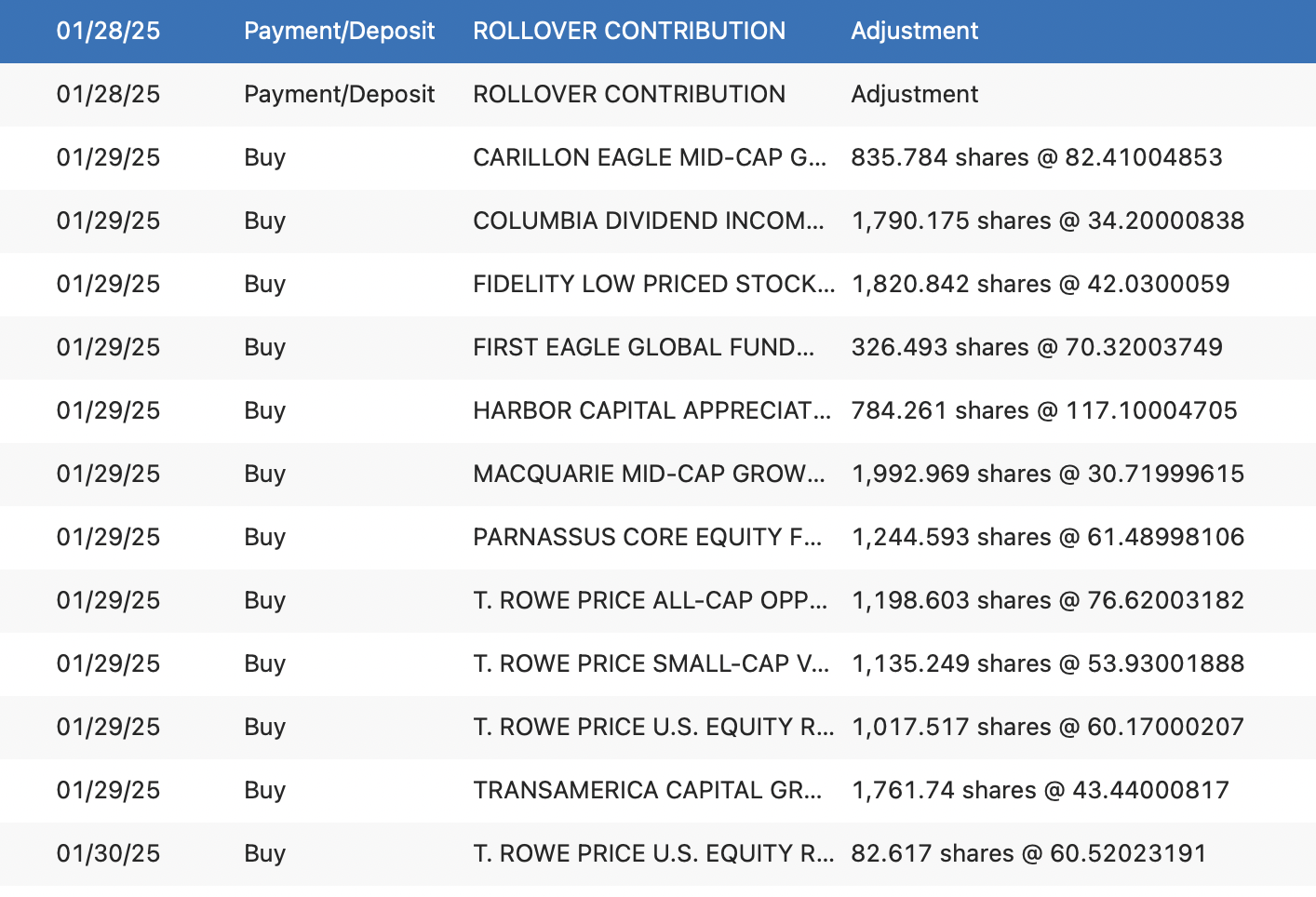Select the T. ROWE PRICE SMALL-CAP V transaction
Screen dimensions: 1316x897
[658, 664]
